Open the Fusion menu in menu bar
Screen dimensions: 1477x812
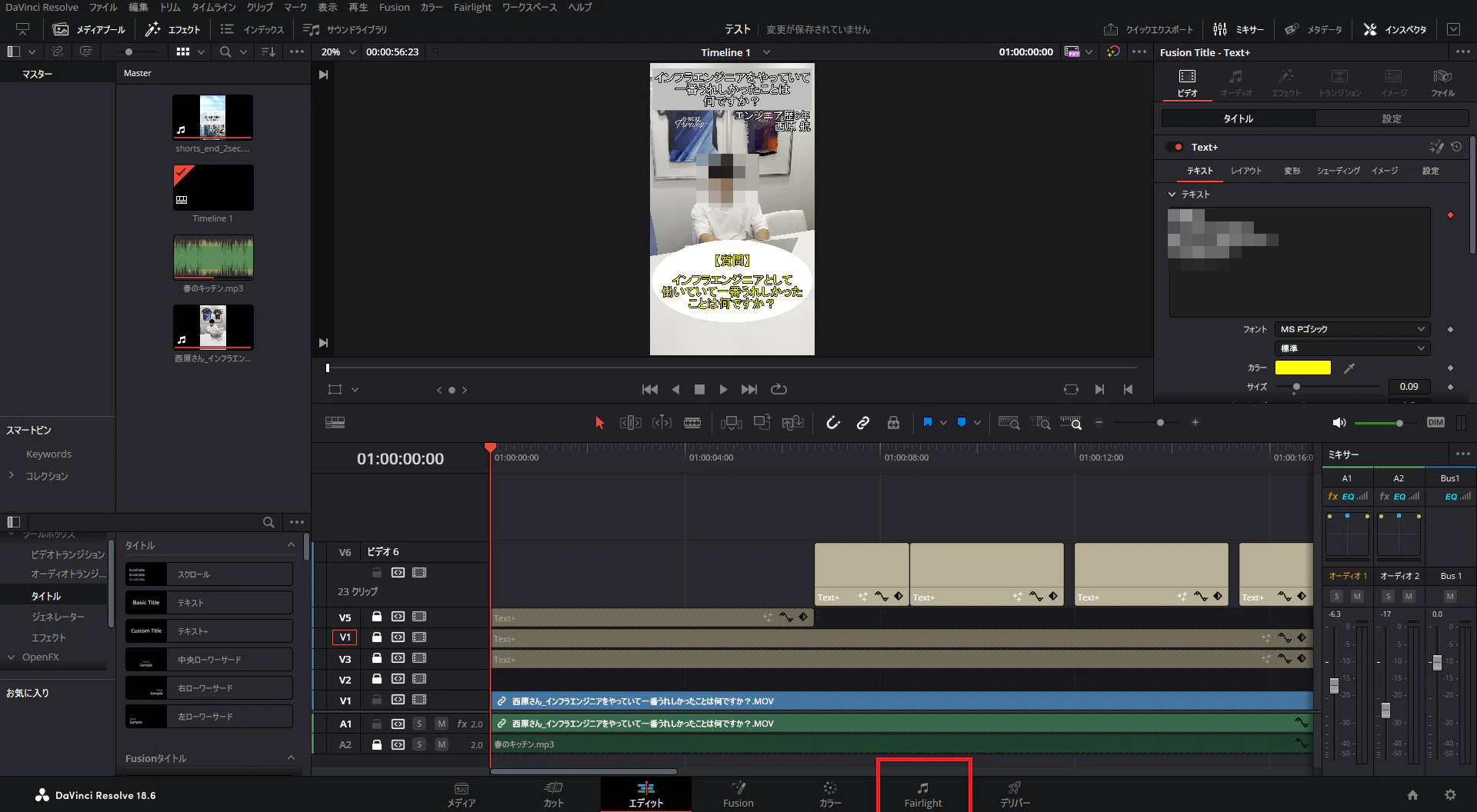[394, 7]
